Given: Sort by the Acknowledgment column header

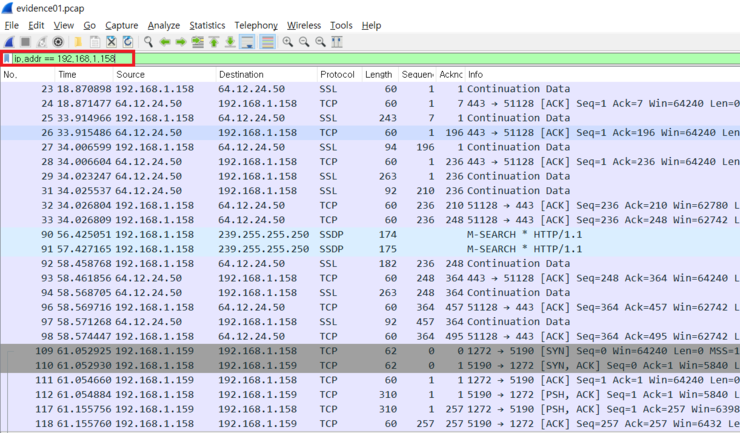Looking at the screenshot, I should pyautogui.click(x=451, y=75).
